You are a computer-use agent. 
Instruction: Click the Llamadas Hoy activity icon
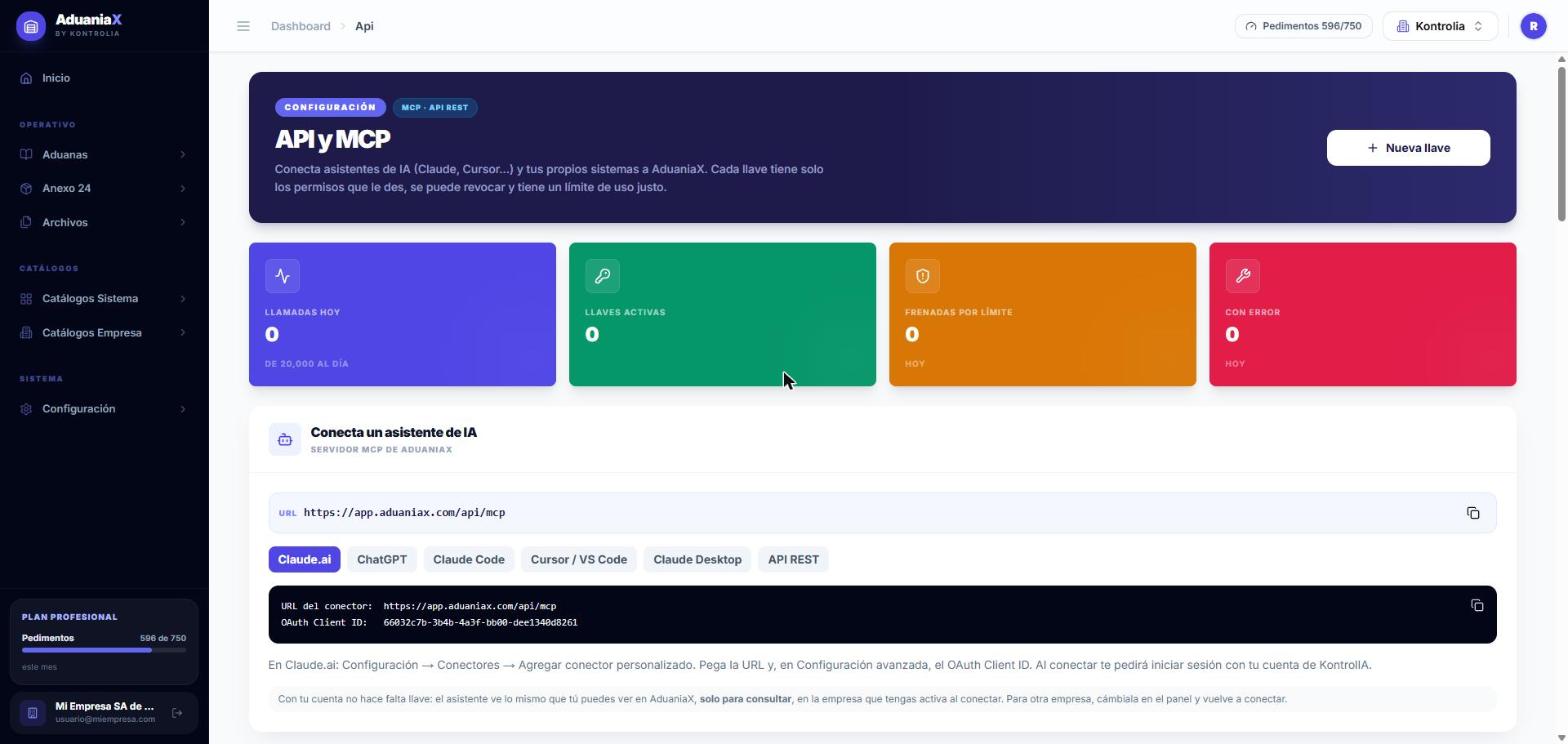(x=283, y=276)
